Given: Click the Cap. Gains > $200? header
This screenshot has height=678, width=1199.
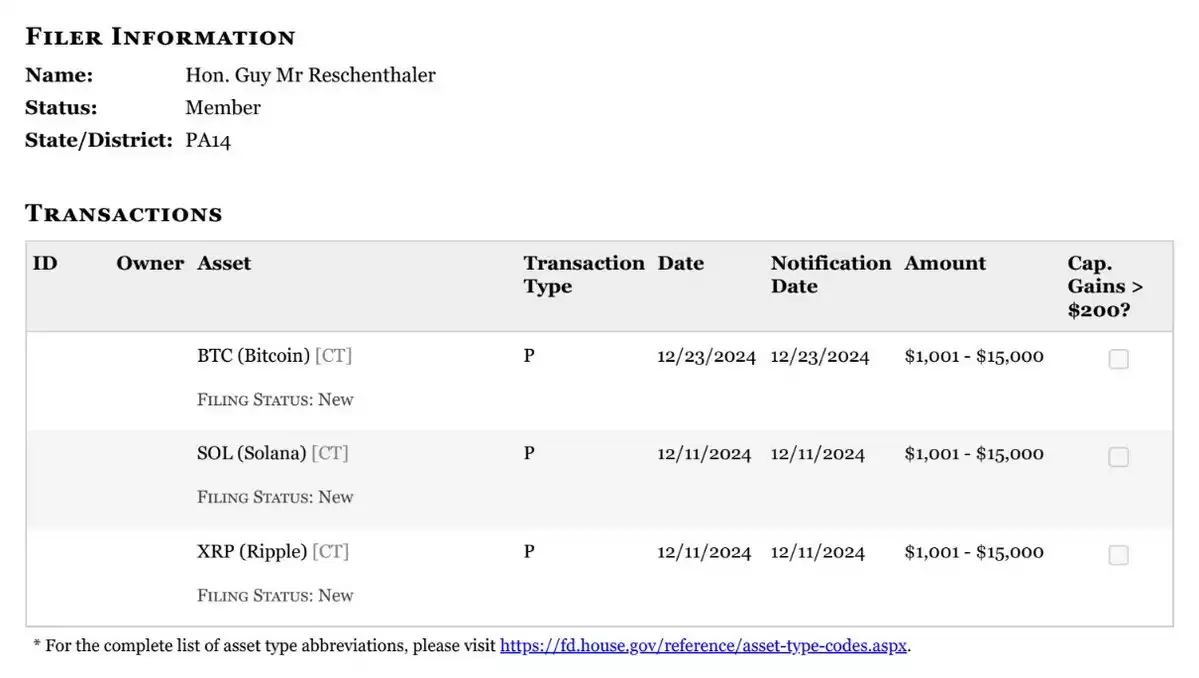Looking at the screenshot, I should [1105, 287].
